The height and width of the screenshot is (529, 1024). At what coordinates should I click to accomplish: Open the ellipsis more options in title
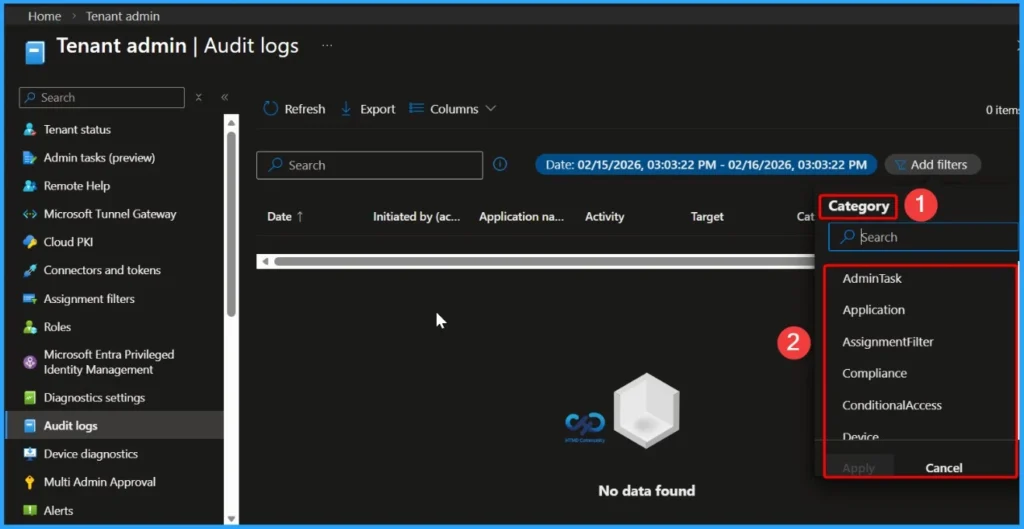(x=327, y=46)
